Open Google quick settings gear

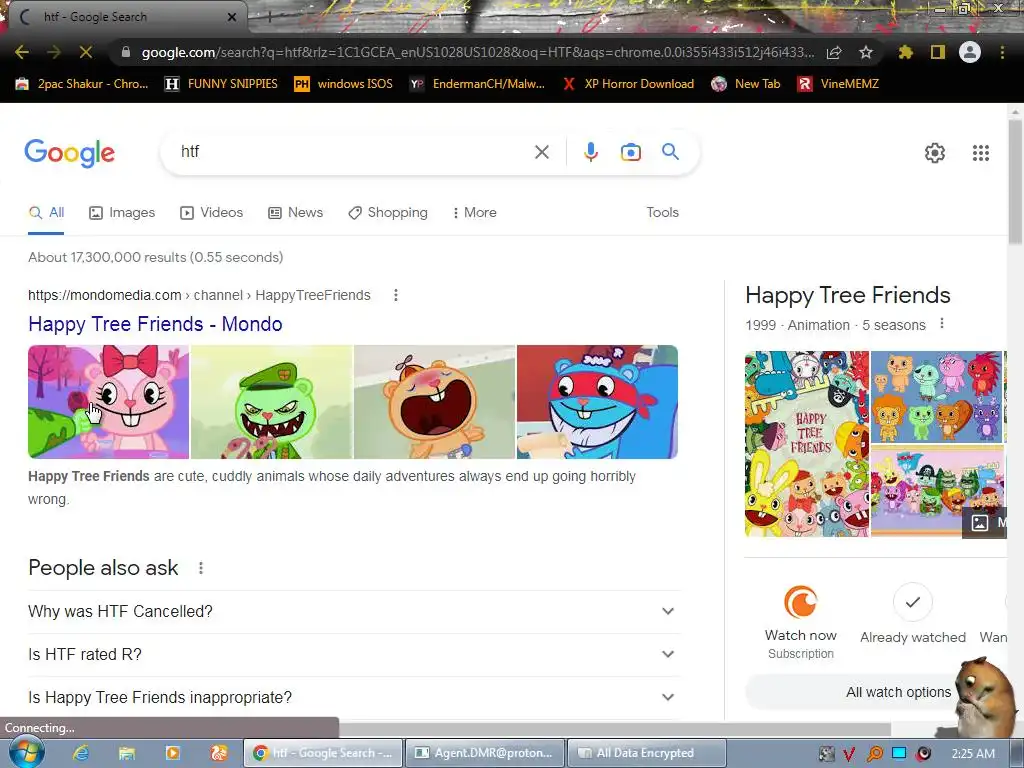pos(935,153)
